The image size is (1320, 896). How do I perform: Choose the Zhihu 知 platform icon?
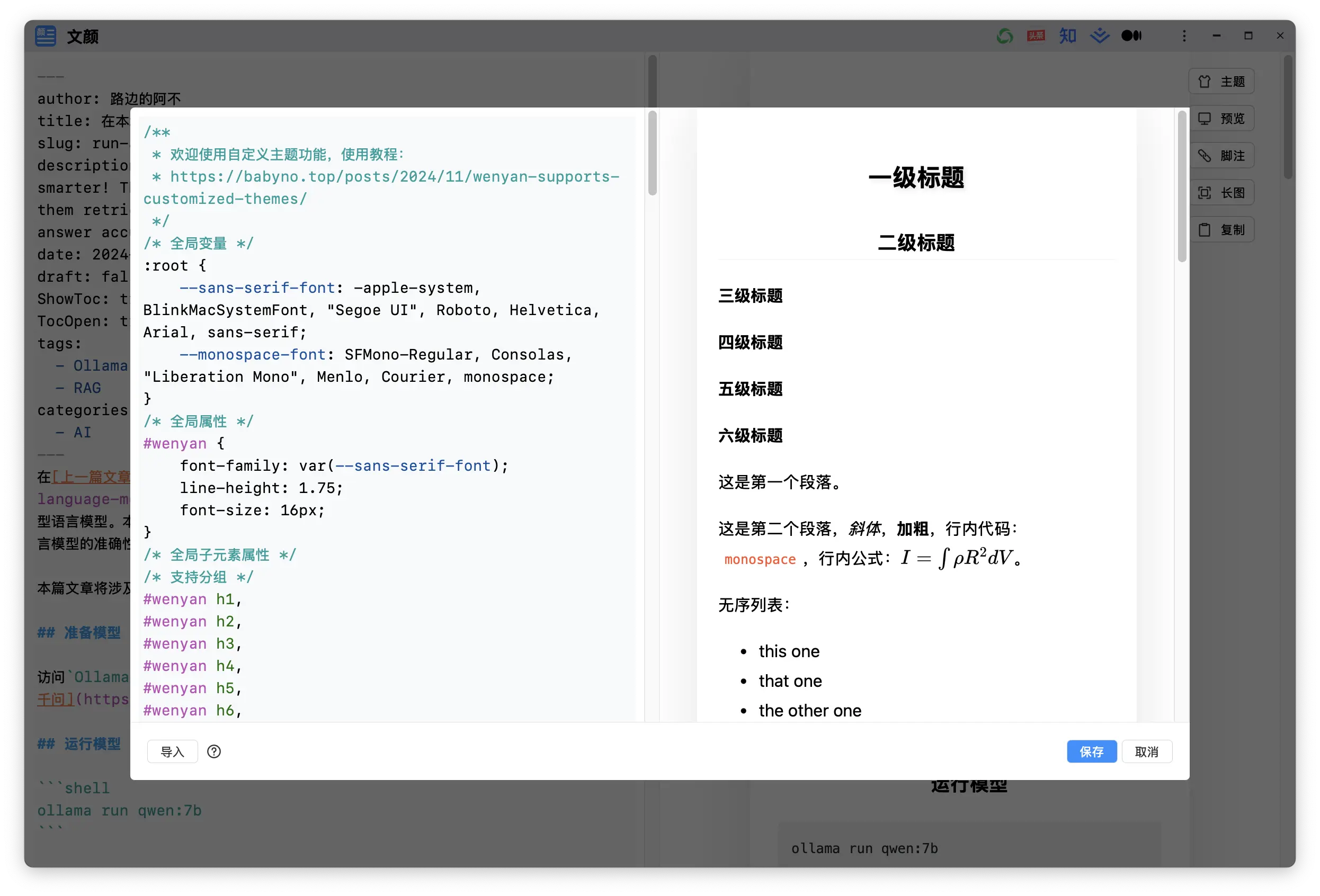[x=1068, y=36]
